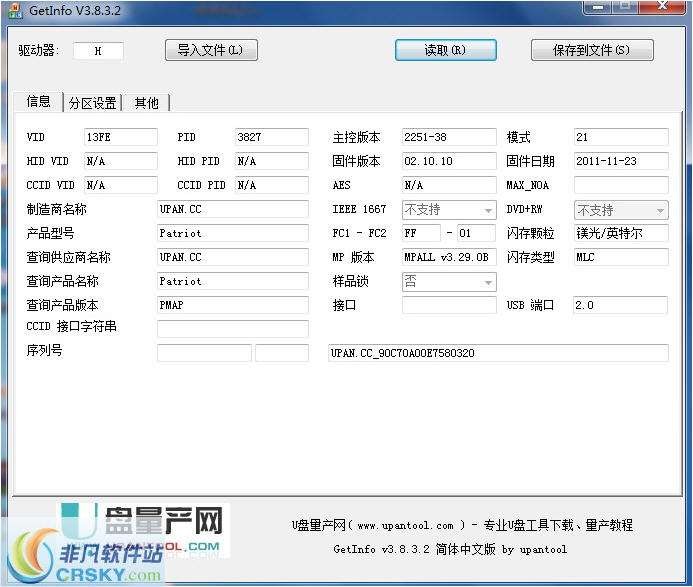693x587 pixels.
Task: Expand the DVD+RW dropdown
Action: click(621, 210)
